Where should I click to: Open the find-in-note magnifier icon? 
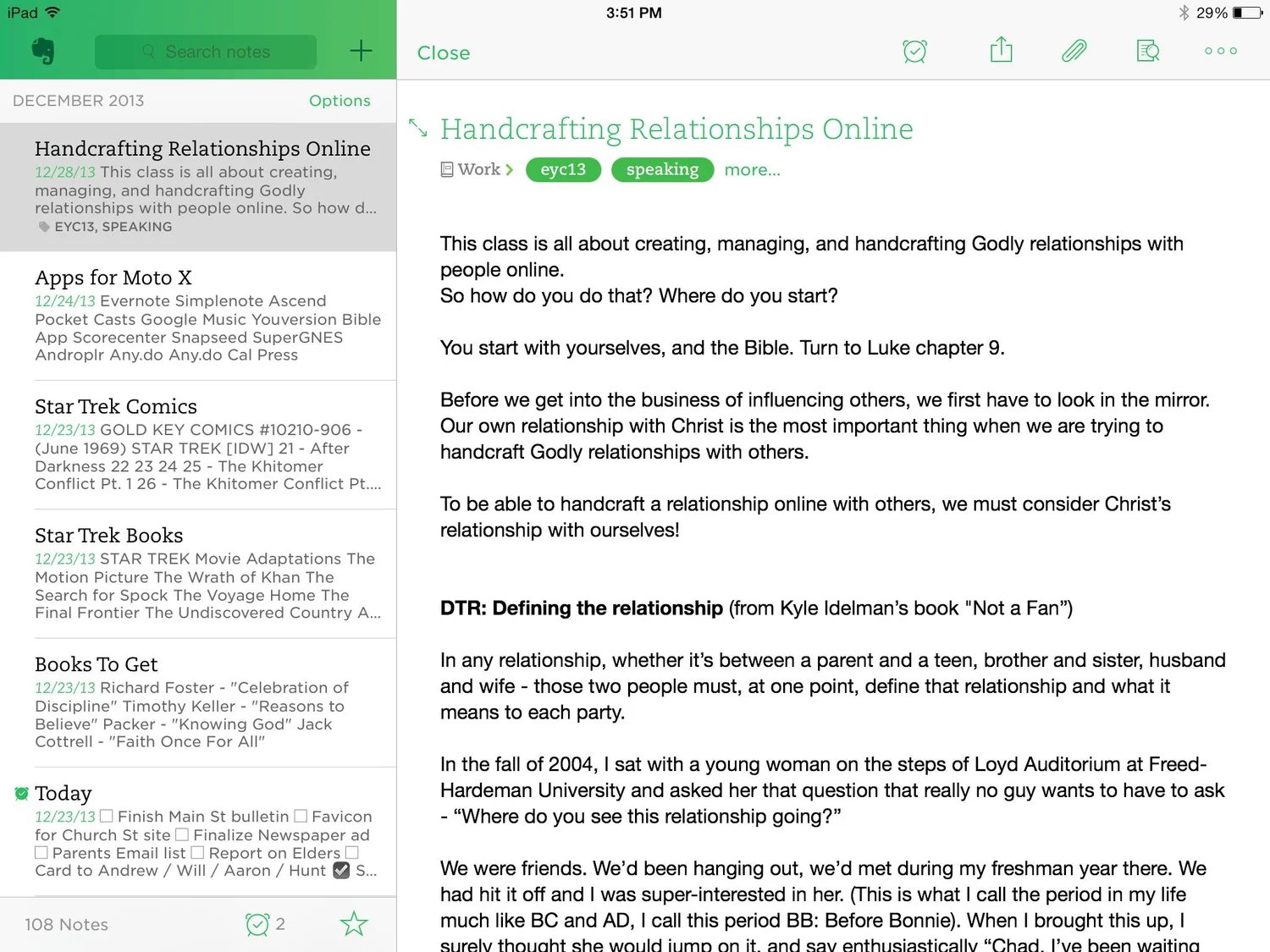(1147, 51)
